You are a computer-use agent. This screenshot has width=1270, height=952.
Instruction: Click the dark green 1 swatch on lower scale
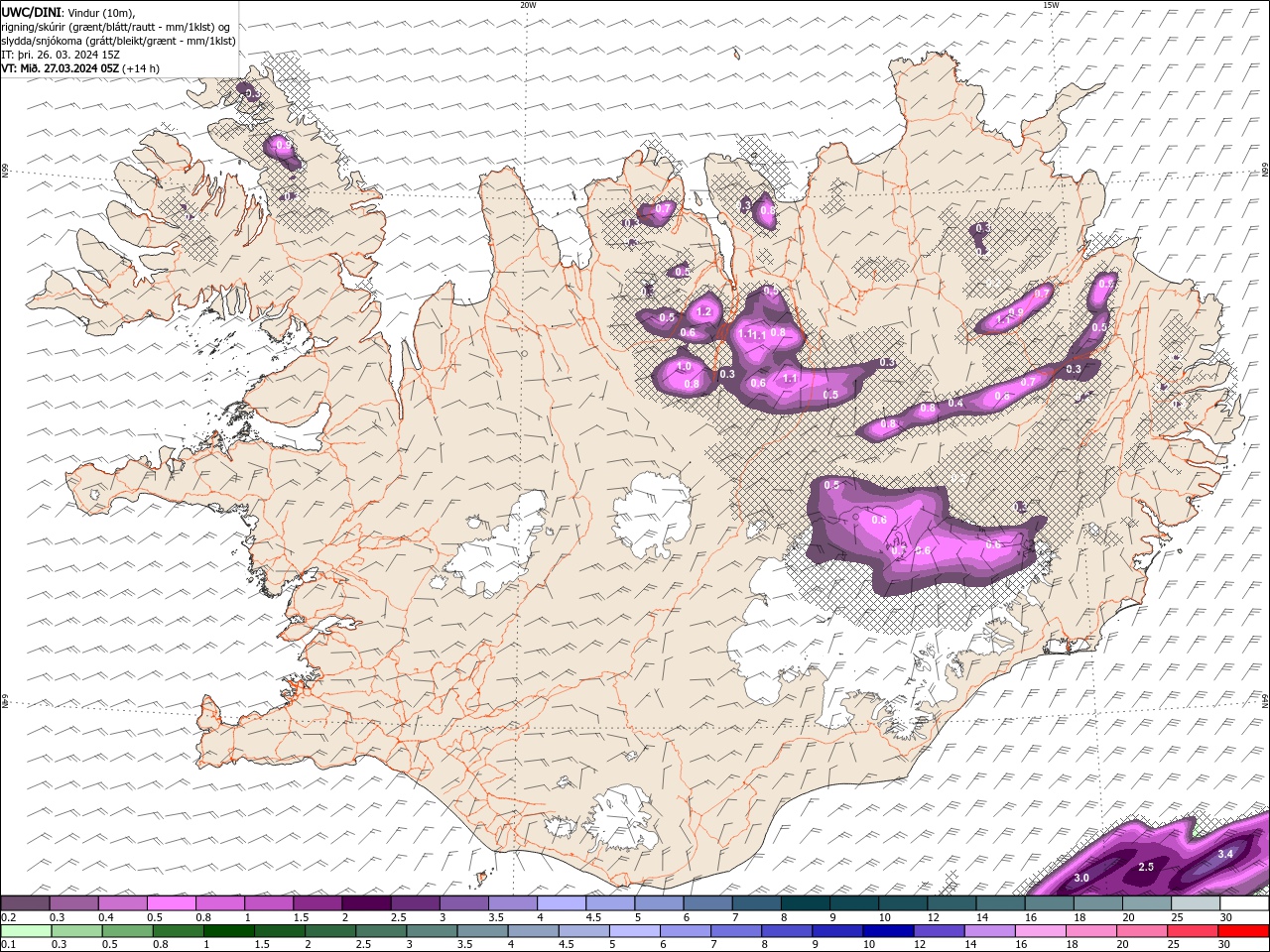[x=229, y=931]
